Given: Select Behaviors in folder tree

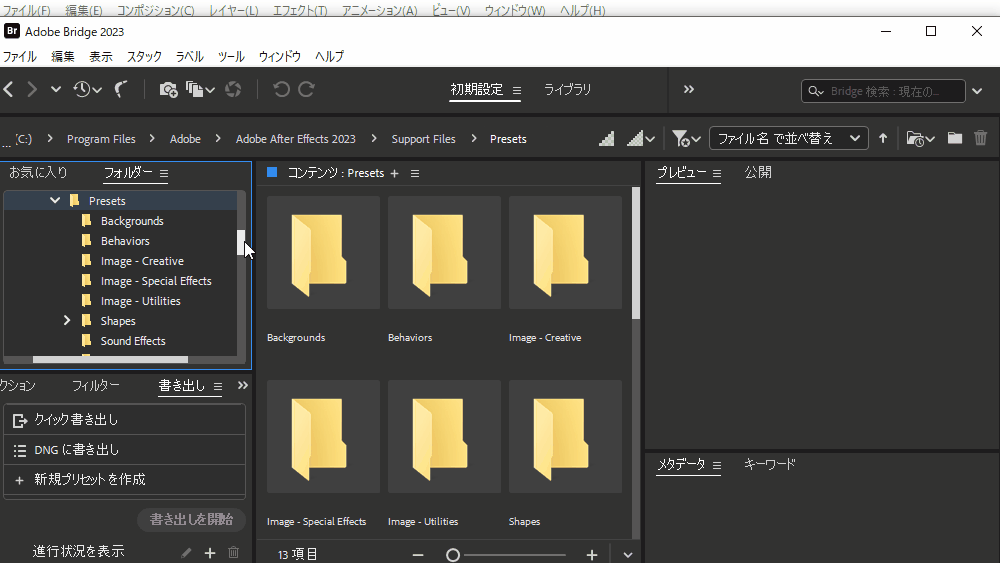Looking at the screenshot, I should coord(125,241).
